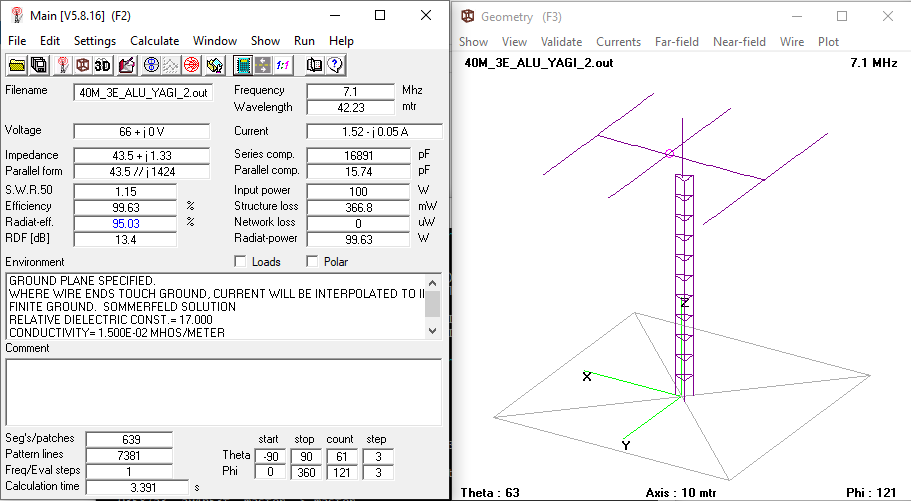The width and height of the screenshot is (911, 501).
Task: Edit the NEC input file icon
Action: [127, 65]
